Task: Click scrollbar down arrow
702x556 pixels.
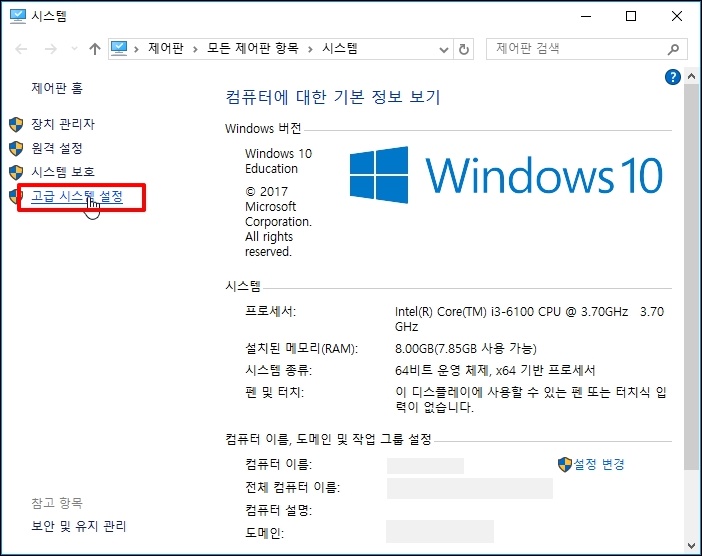Action: pos(691,545)
